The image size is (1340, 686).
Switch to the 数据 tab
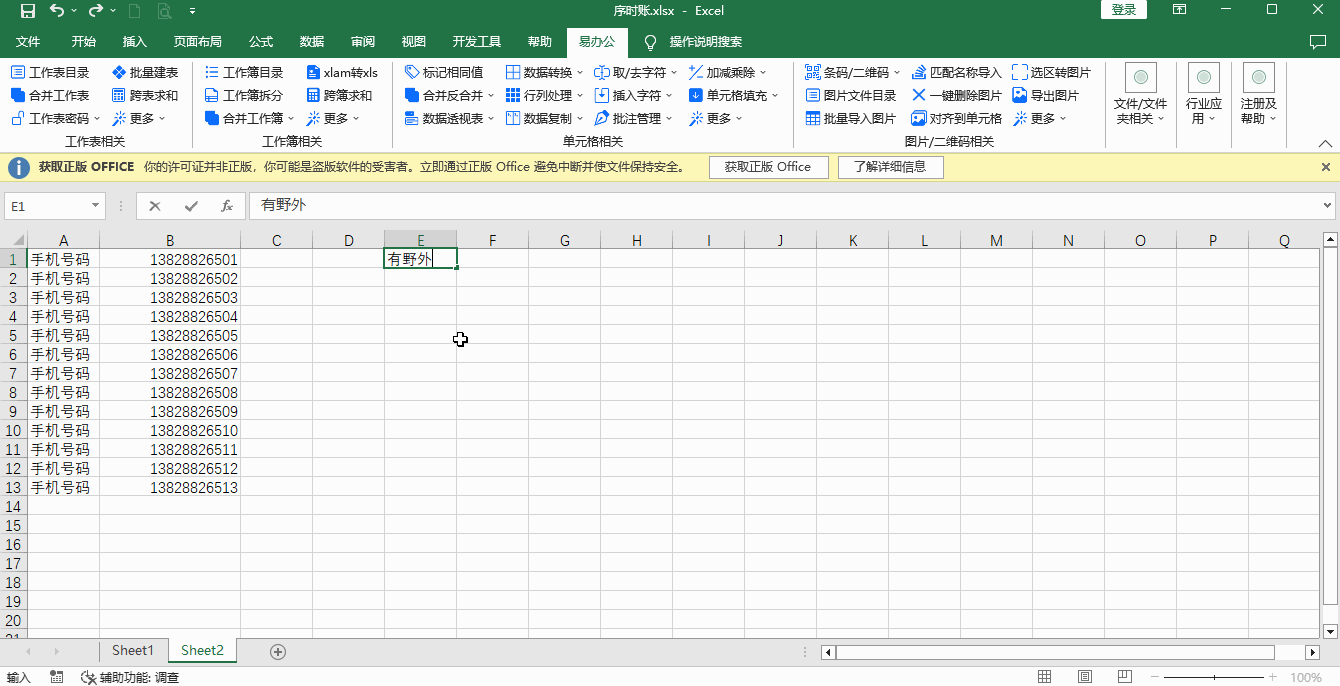[312, 42]
